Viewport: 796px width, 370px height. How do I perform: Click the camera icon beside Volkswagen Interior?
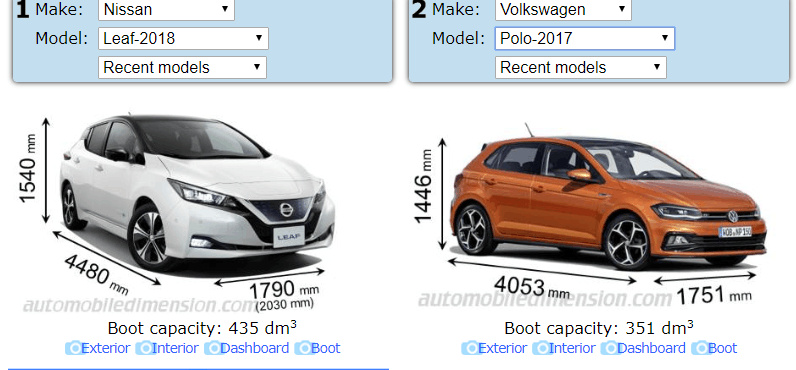541,349
